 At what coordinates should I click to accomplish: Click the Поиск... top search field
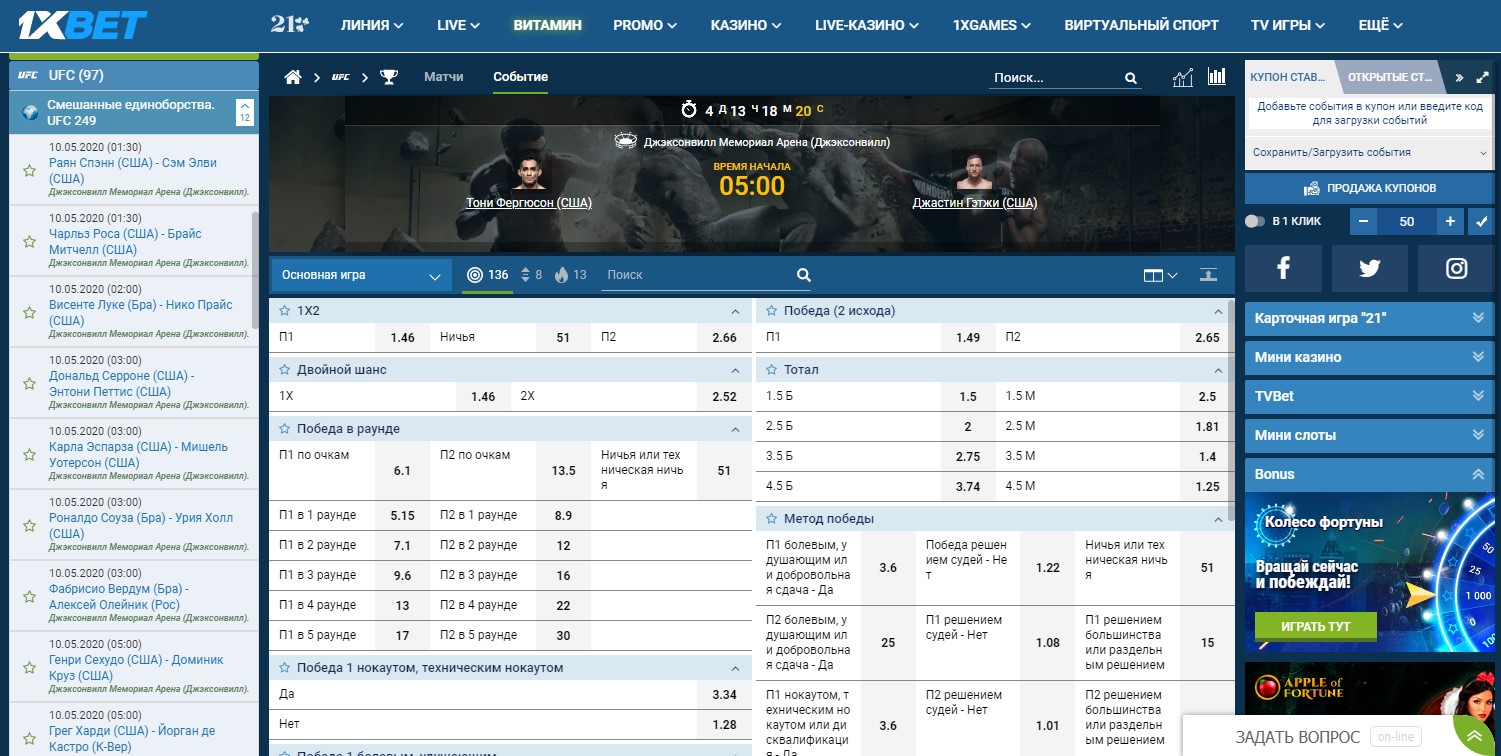(1055, 77)
